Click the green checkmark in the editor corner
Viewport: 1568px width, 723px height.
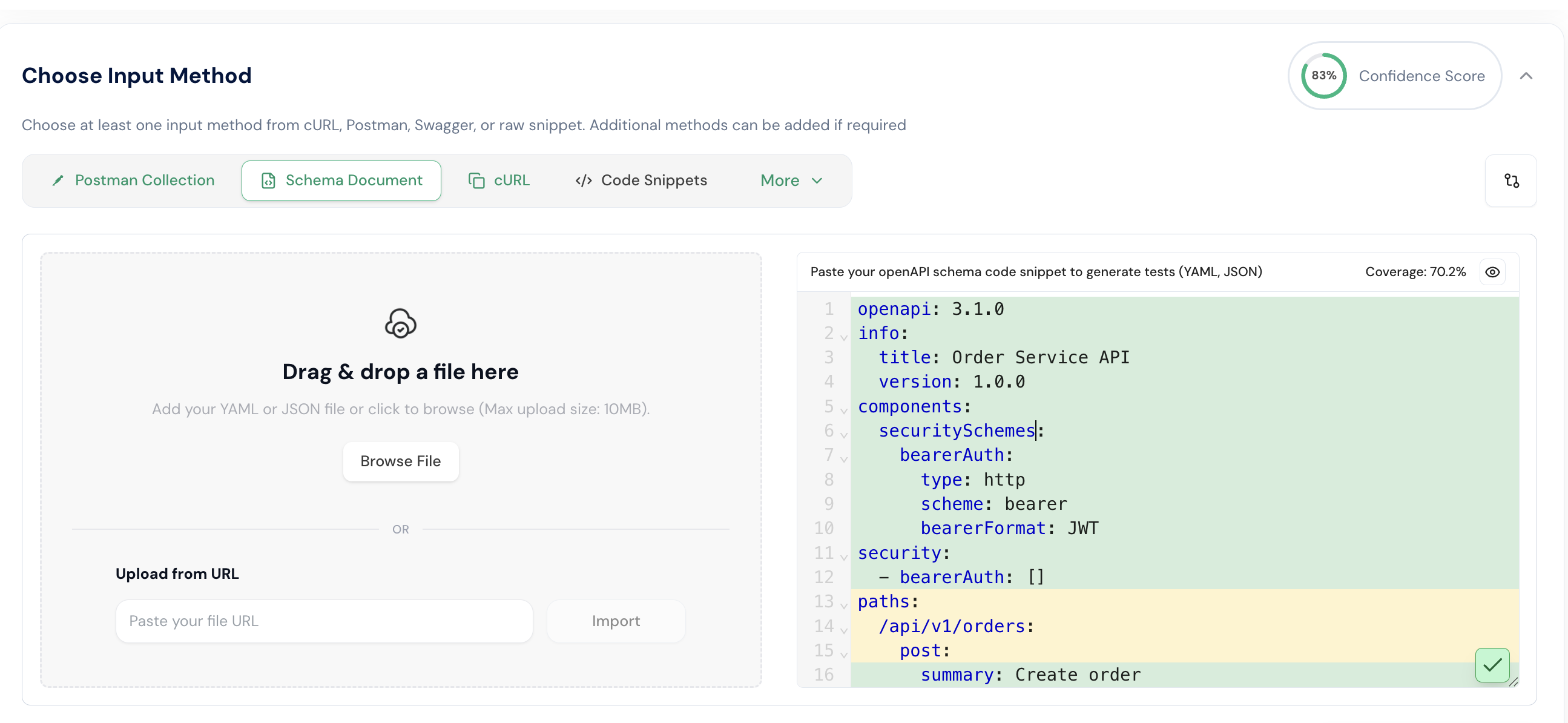1492,665
